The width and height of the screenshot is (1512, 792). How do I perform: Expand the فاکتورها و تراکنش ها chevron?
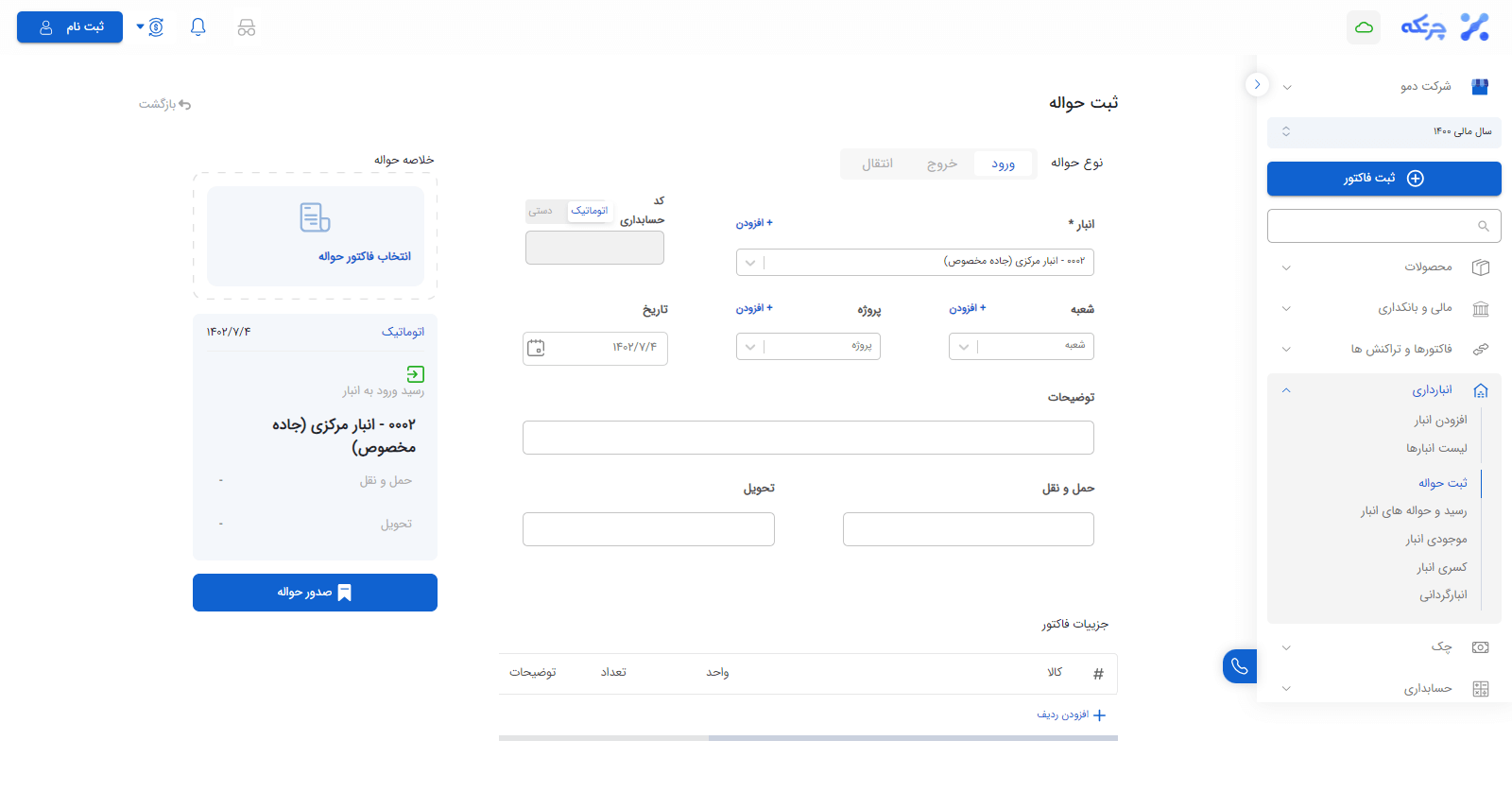[x=1286, y=349]
